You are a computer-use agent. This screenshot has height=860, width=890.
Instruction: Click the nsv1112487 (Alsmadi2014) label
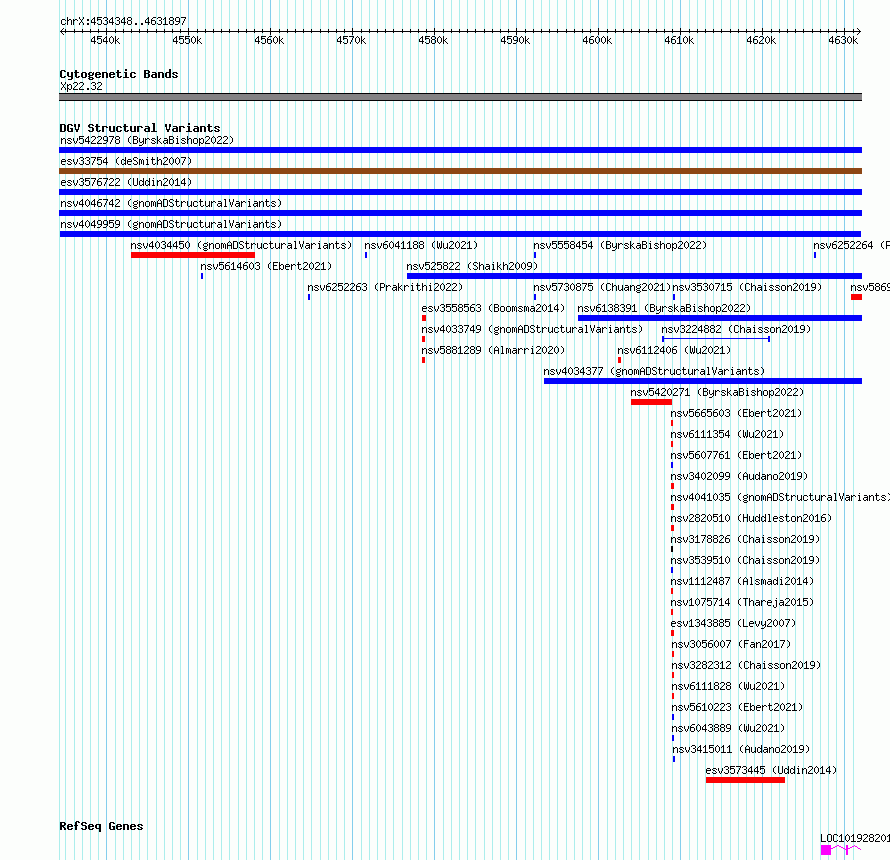[742, 581]
